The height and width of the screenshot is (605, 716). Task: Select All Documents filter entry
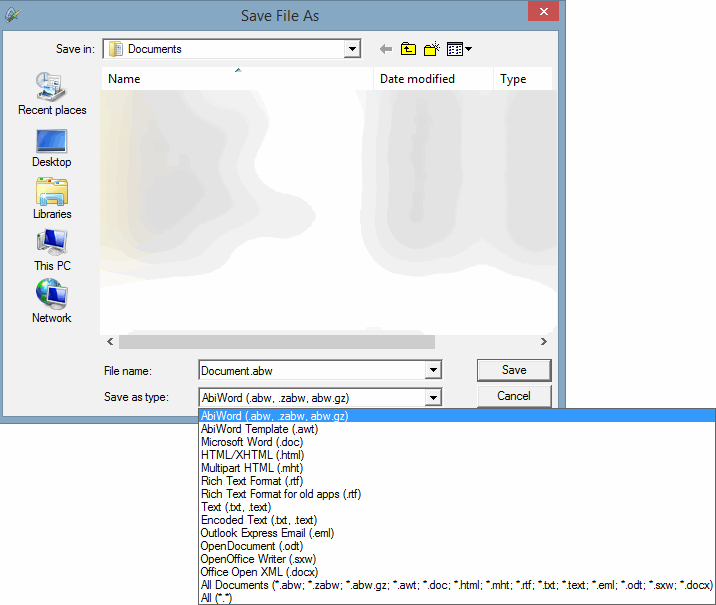tap(457, 585)
